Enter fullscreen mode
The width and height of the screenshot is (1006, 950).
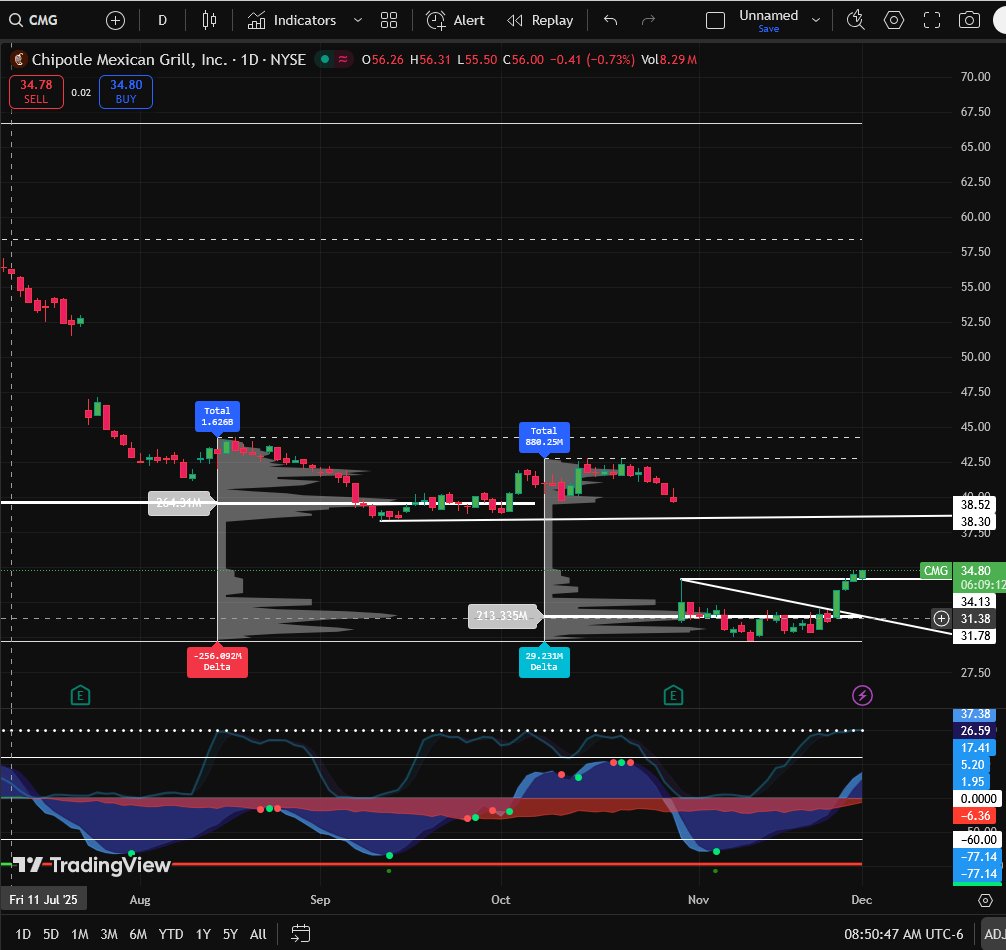click(x=932, y=21)
